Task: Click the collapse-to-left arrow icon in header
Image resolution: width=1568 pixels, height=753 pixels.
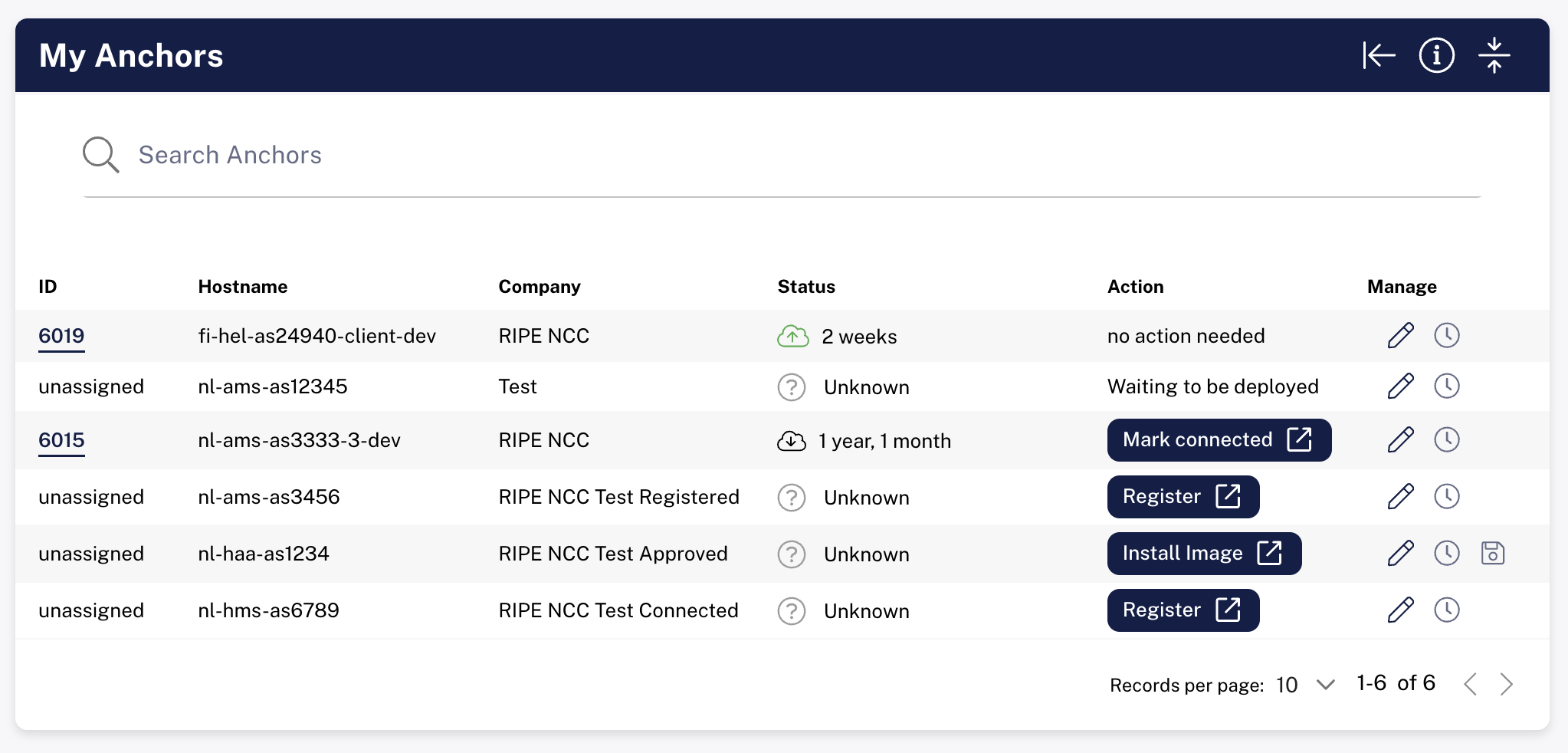Action: pos(1379,55)
